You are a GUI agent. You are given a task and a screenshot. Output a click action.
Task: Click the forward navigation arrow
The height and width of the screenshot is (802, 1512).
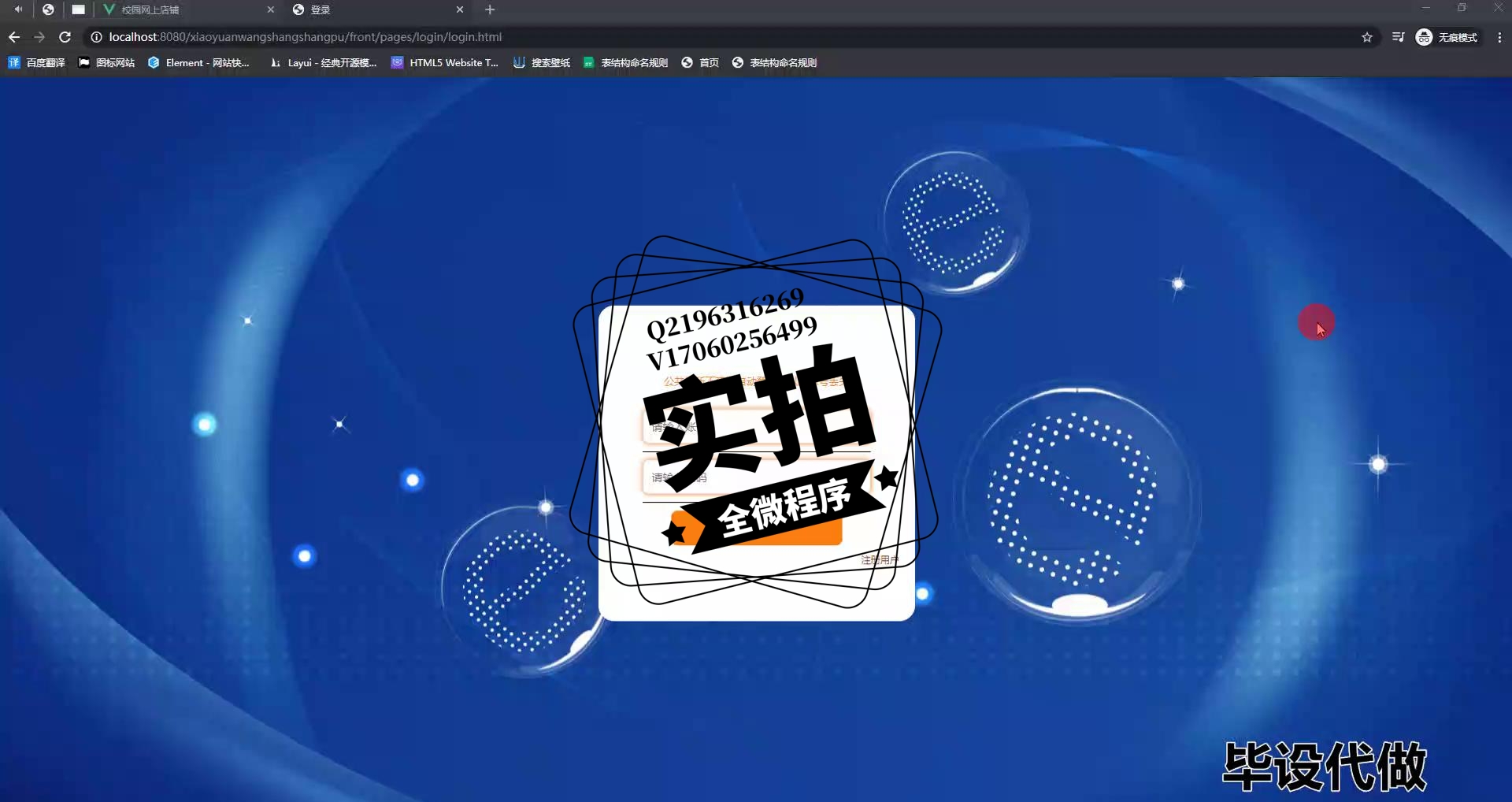pos(39,37)
